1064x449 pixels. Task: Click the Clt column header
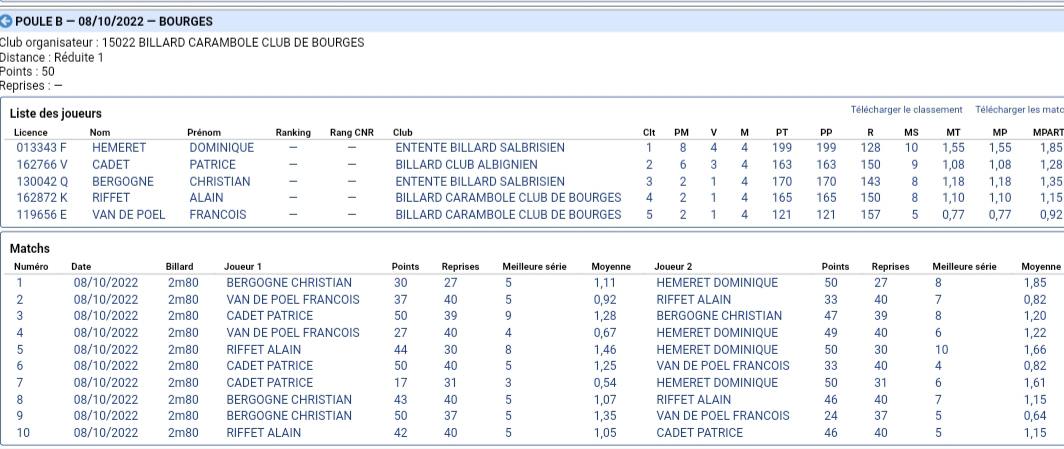[649, 132]
